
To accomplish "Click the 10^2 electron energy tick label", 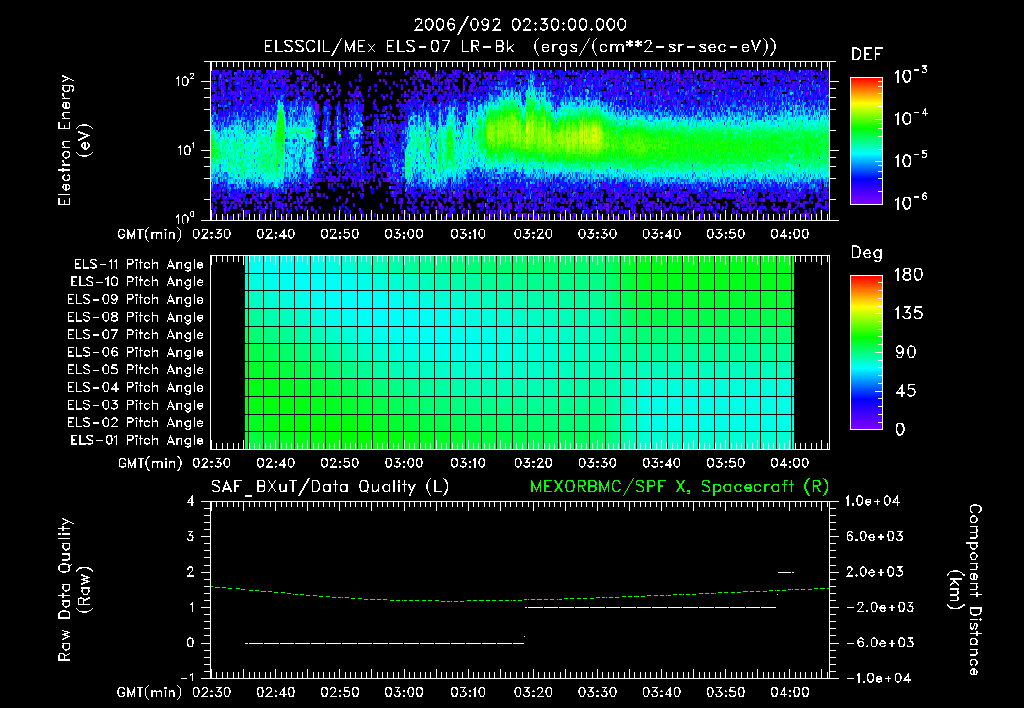I will point(185,80).
